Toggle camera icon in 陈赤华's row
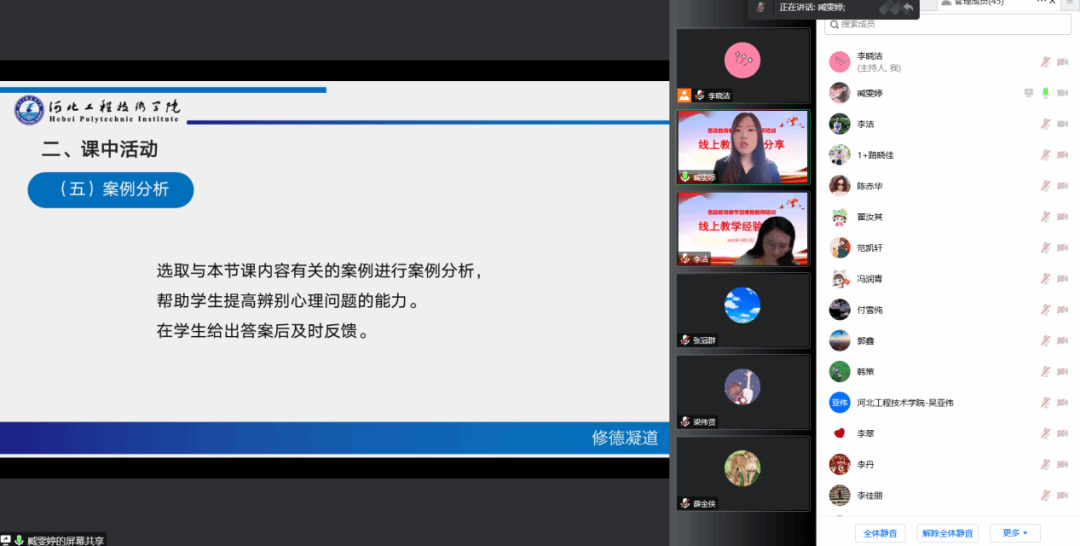1080x546 pixels. (1062, 186)
